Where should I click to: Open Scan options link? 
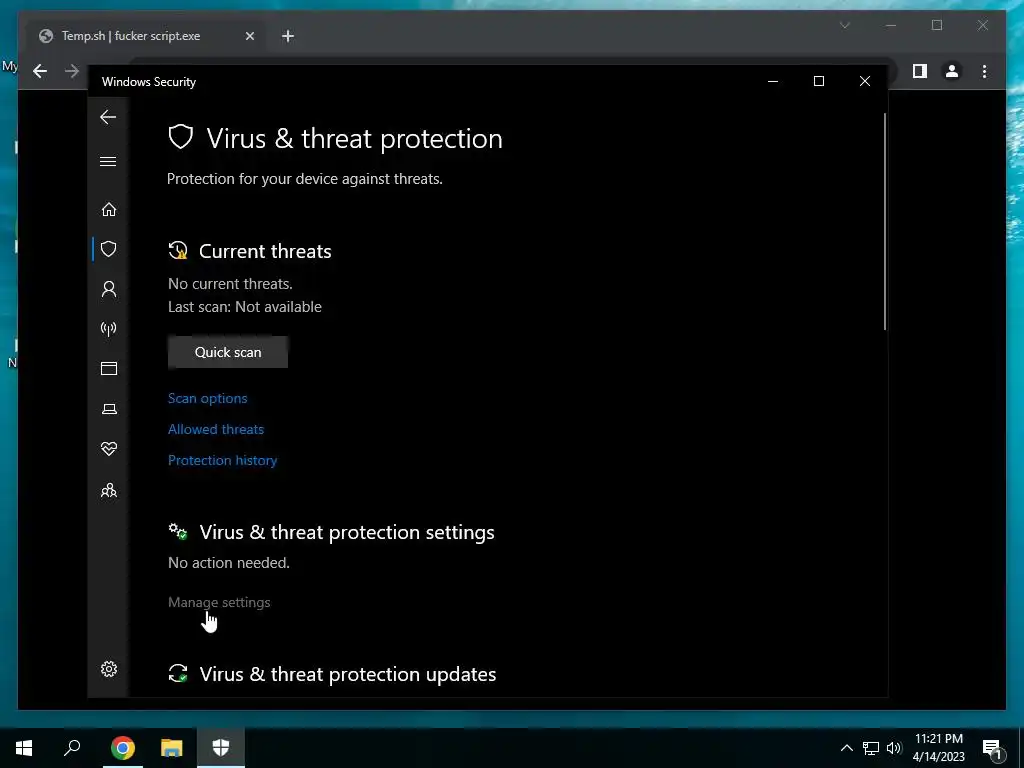click(x=208, y=398)
